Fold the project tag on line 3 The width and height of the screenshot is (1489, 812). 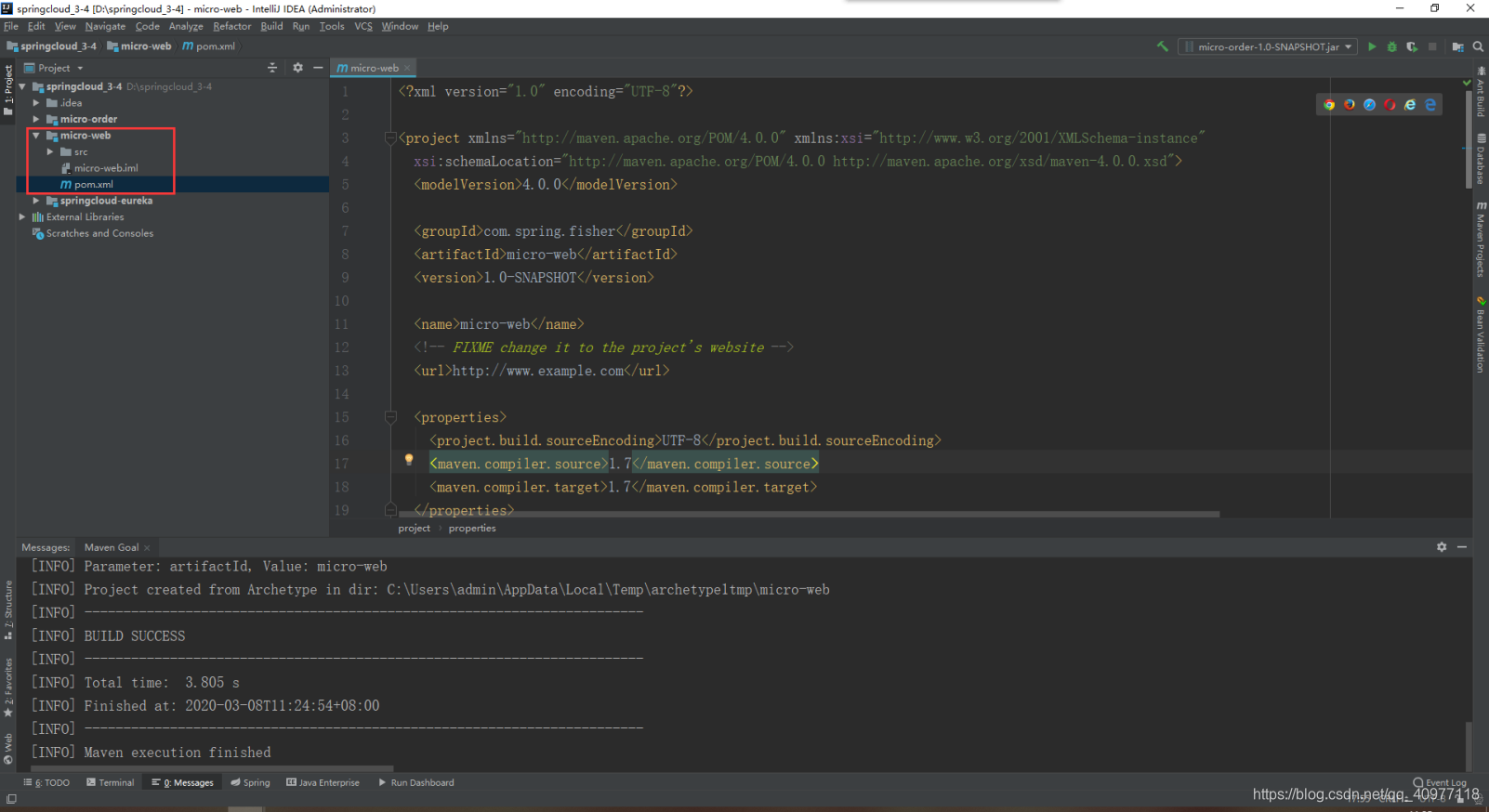click(x=390, y=138)
